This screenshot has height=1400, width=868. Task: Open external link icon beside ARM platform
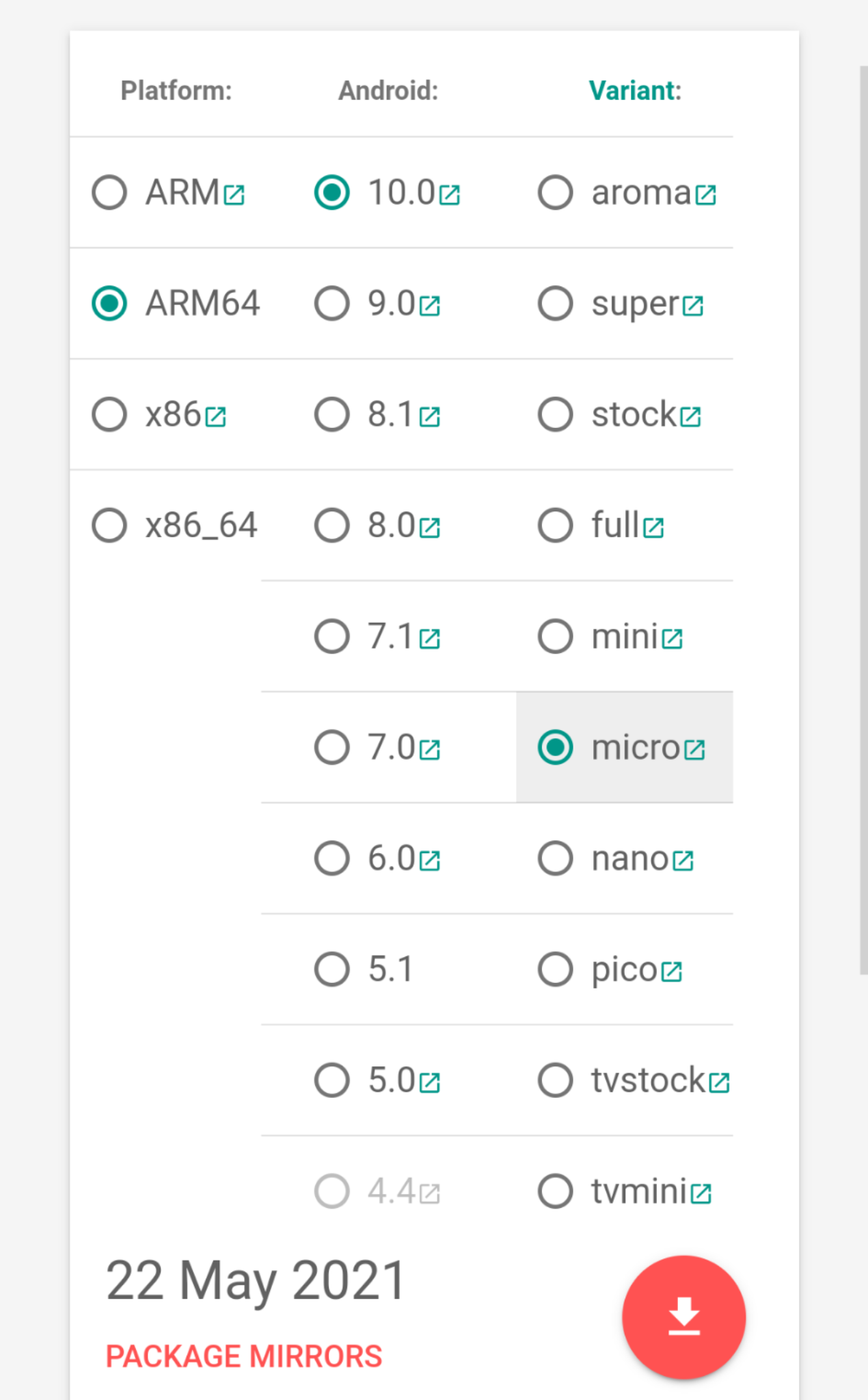(x=234, y=196)
